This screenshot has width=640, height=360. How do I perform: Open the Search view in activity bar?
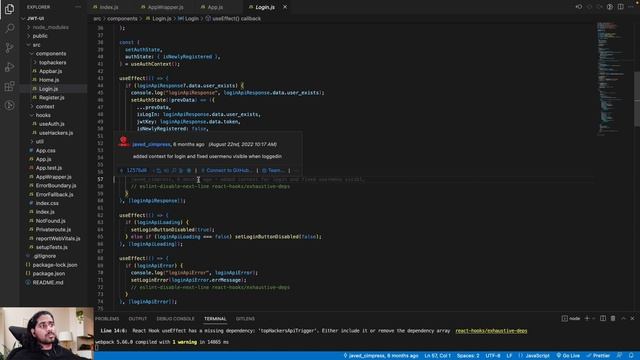pyautogui.click(x=9, y=28)
